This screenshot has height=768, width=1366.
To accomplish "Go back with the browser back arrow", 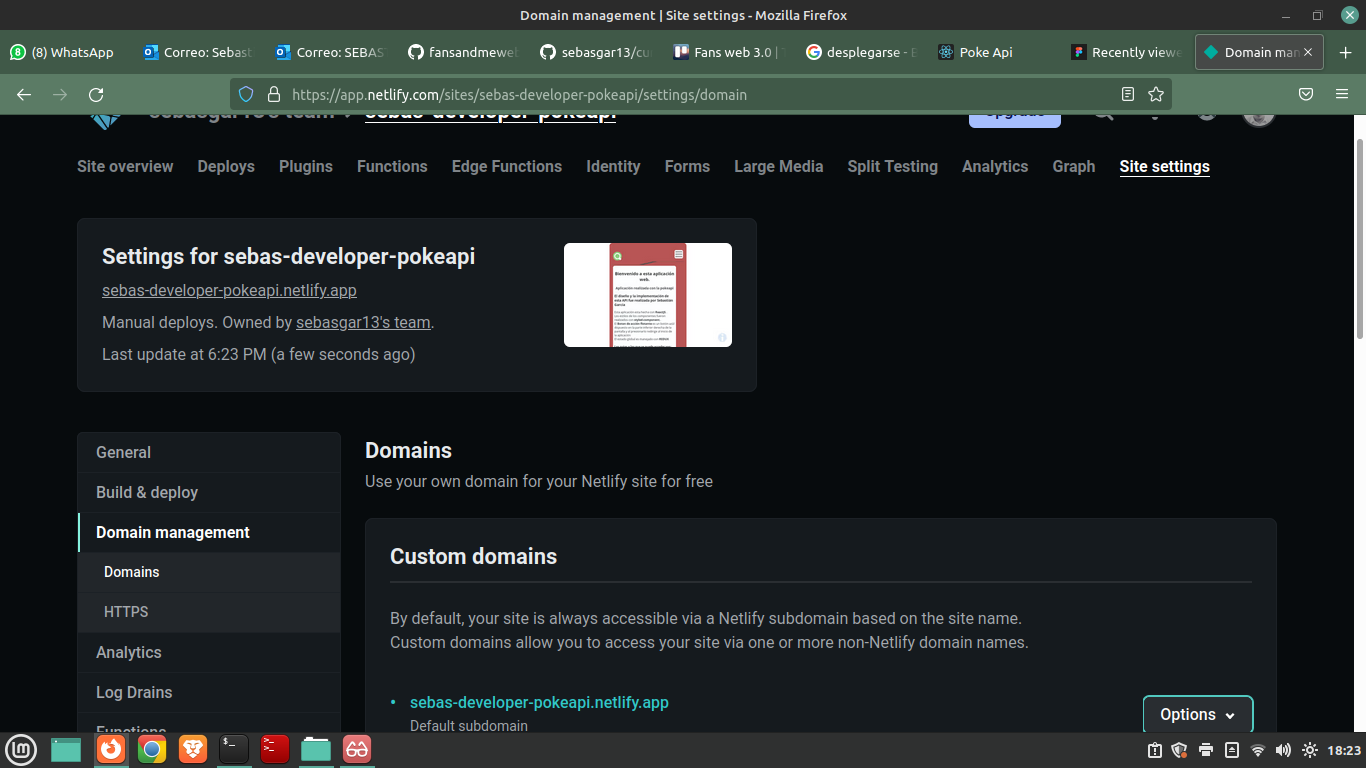I will [x=24, y=95].
